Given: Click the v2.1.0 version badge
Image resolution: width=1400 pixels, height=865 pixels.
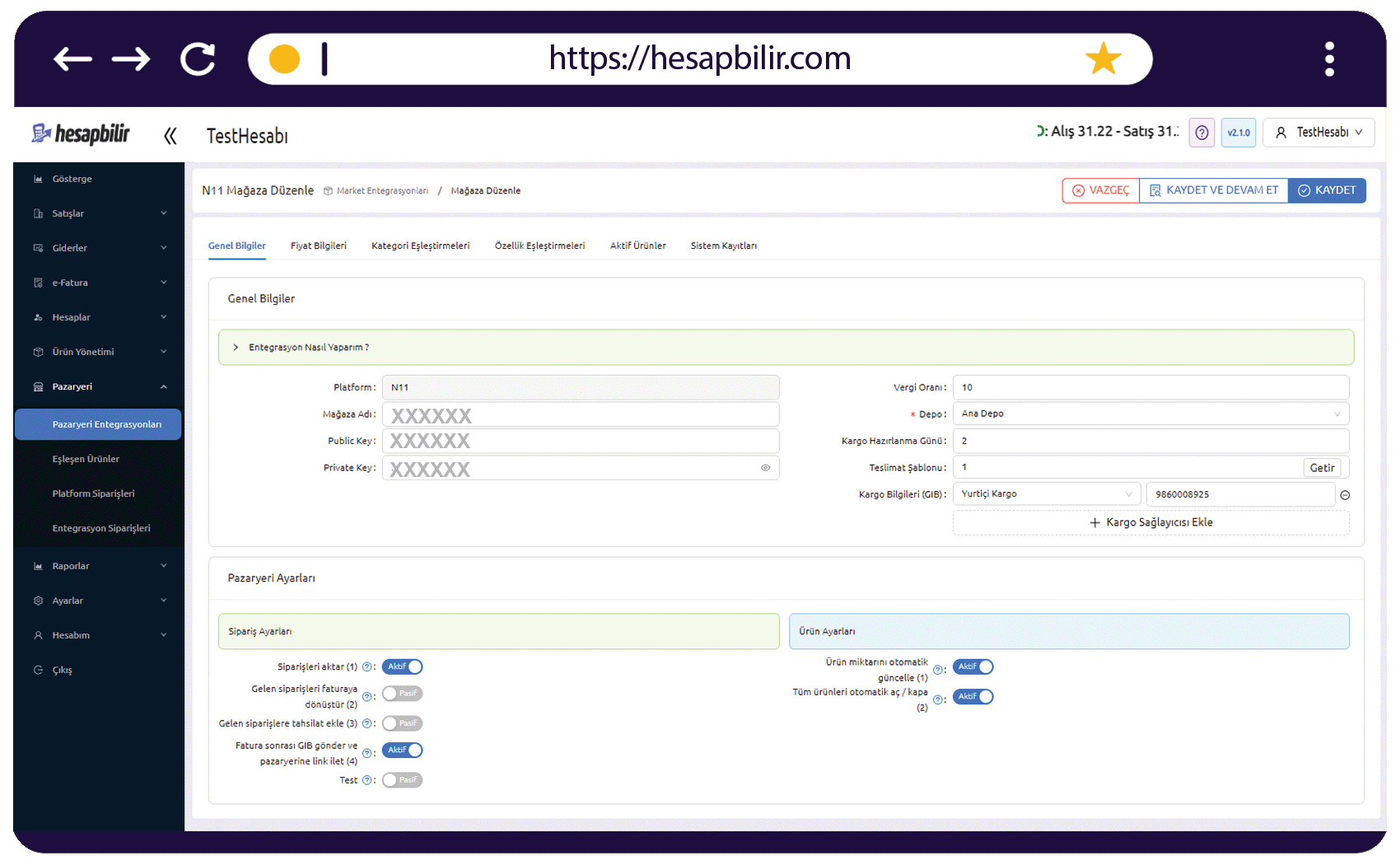Looking at the screenshot, I should [1239, 133].
